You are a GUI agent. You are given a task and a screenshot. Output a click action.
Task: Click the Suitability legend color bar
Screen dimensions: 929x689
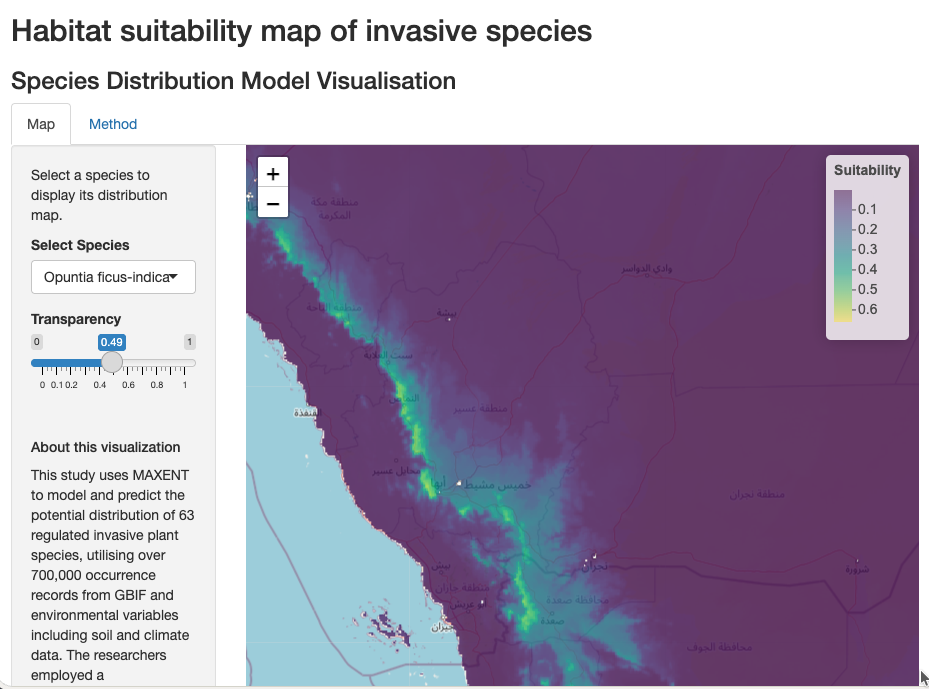pyautogui.click(x=843, y=256)
